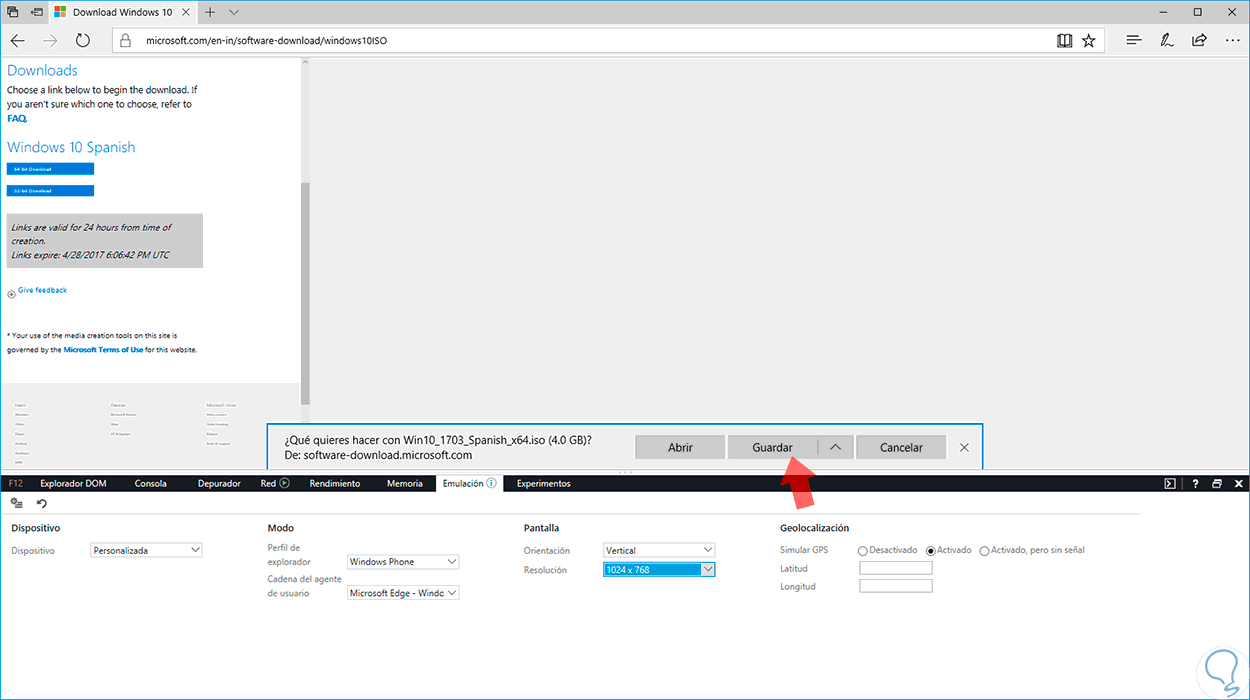Open the Hub panel
The width and height of the screenshot is (1250, 700).
[x=1133, y=41]
